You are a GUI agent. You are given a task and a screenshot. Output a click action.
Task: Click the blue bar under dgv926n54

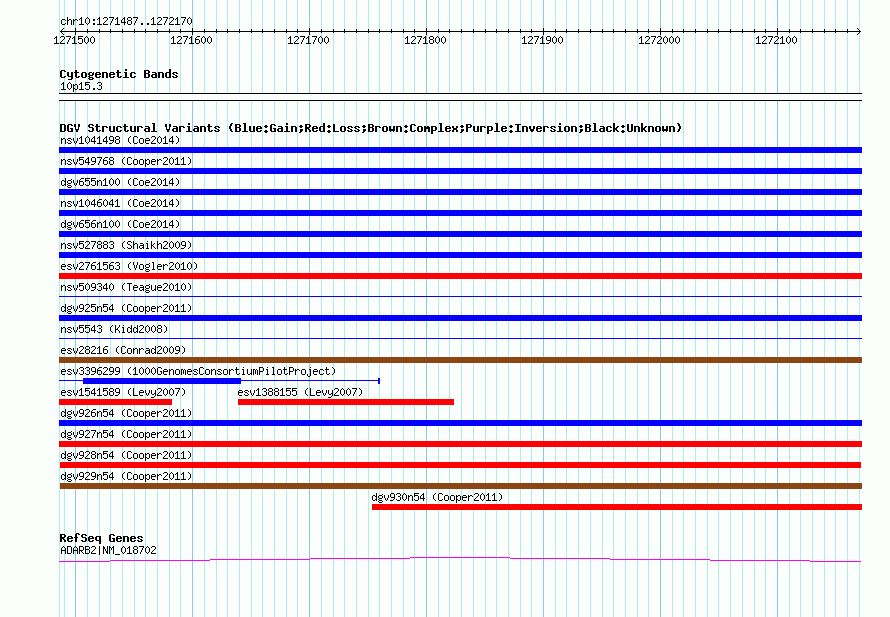pos(460,423)
